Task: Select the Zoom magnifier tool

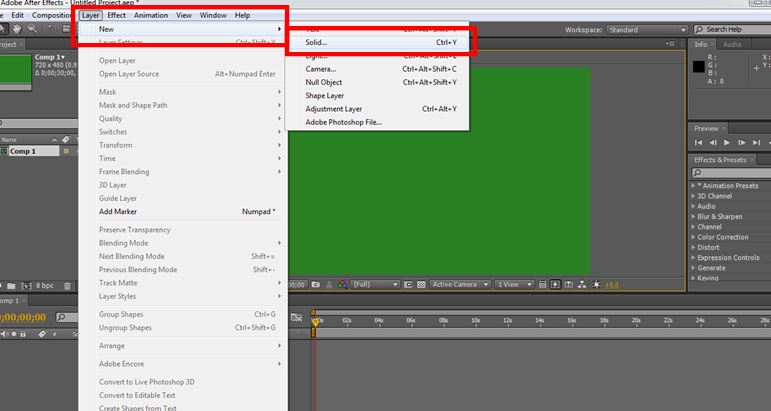Action: coord(32,29)
